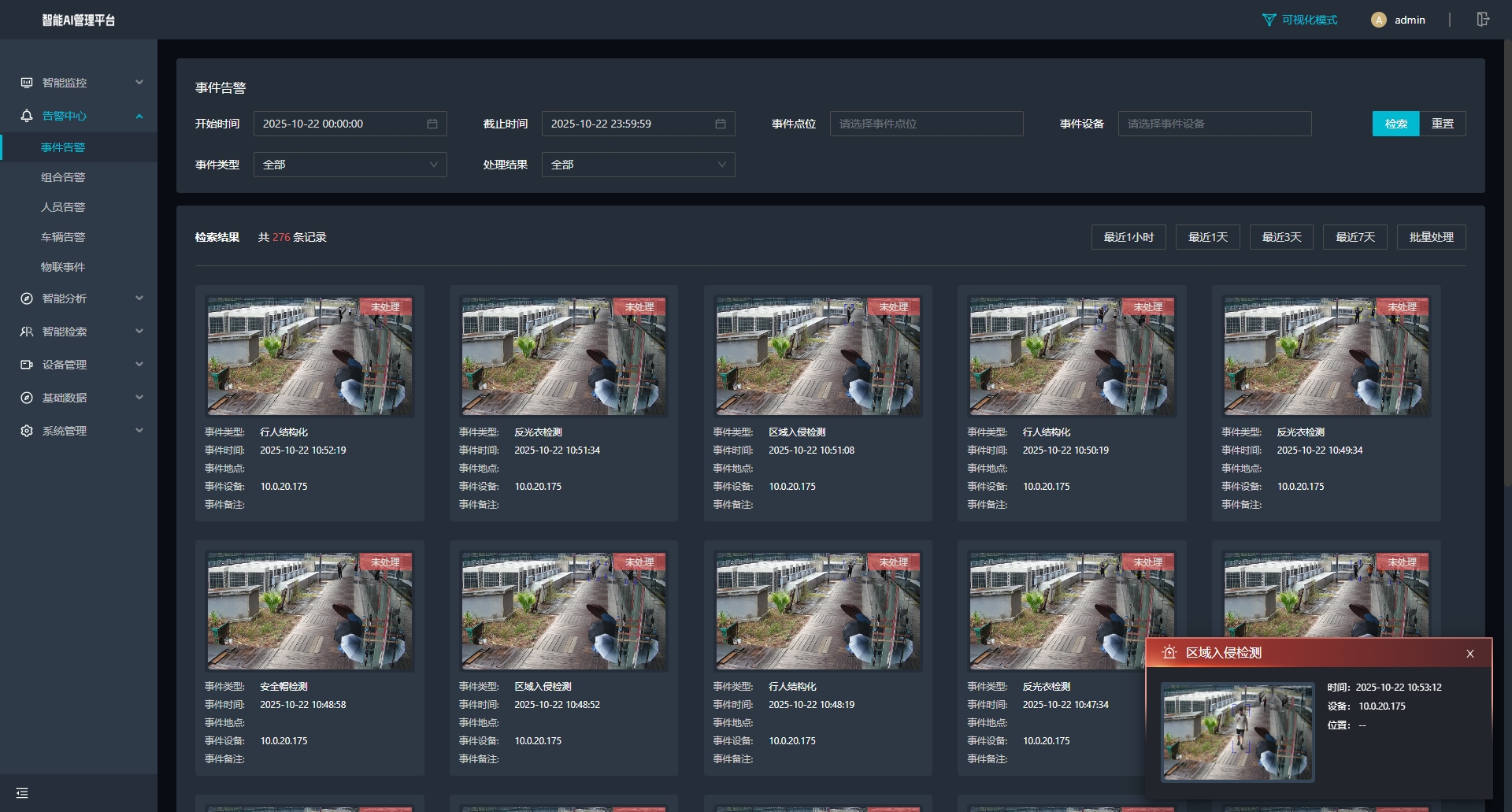Open thumbnail of 10:49:34 反光衣检测 event
This screenshot has height=812, width=1512.
pyautogui.click(x=1326, y=357)
